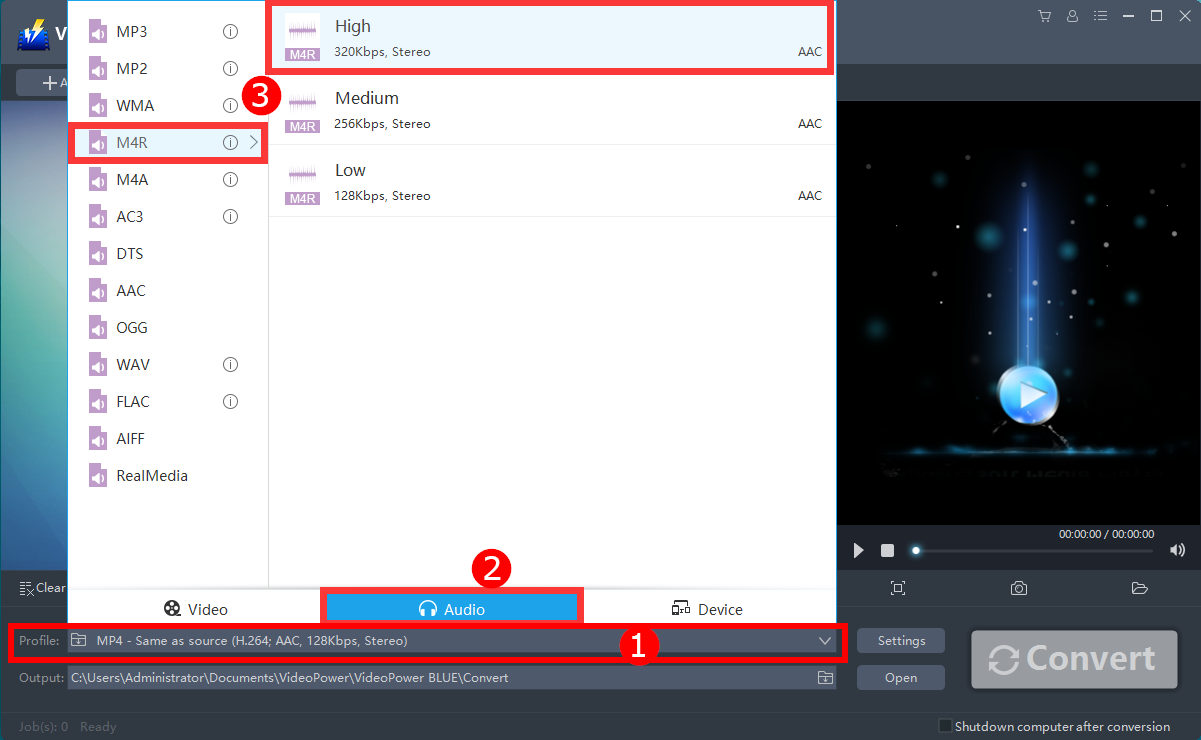The height and width of the screenshot is (740, 1201).
Task: Take a snapshot using the camera icon
Action: pyautogui.click(x=1018, y=588)
